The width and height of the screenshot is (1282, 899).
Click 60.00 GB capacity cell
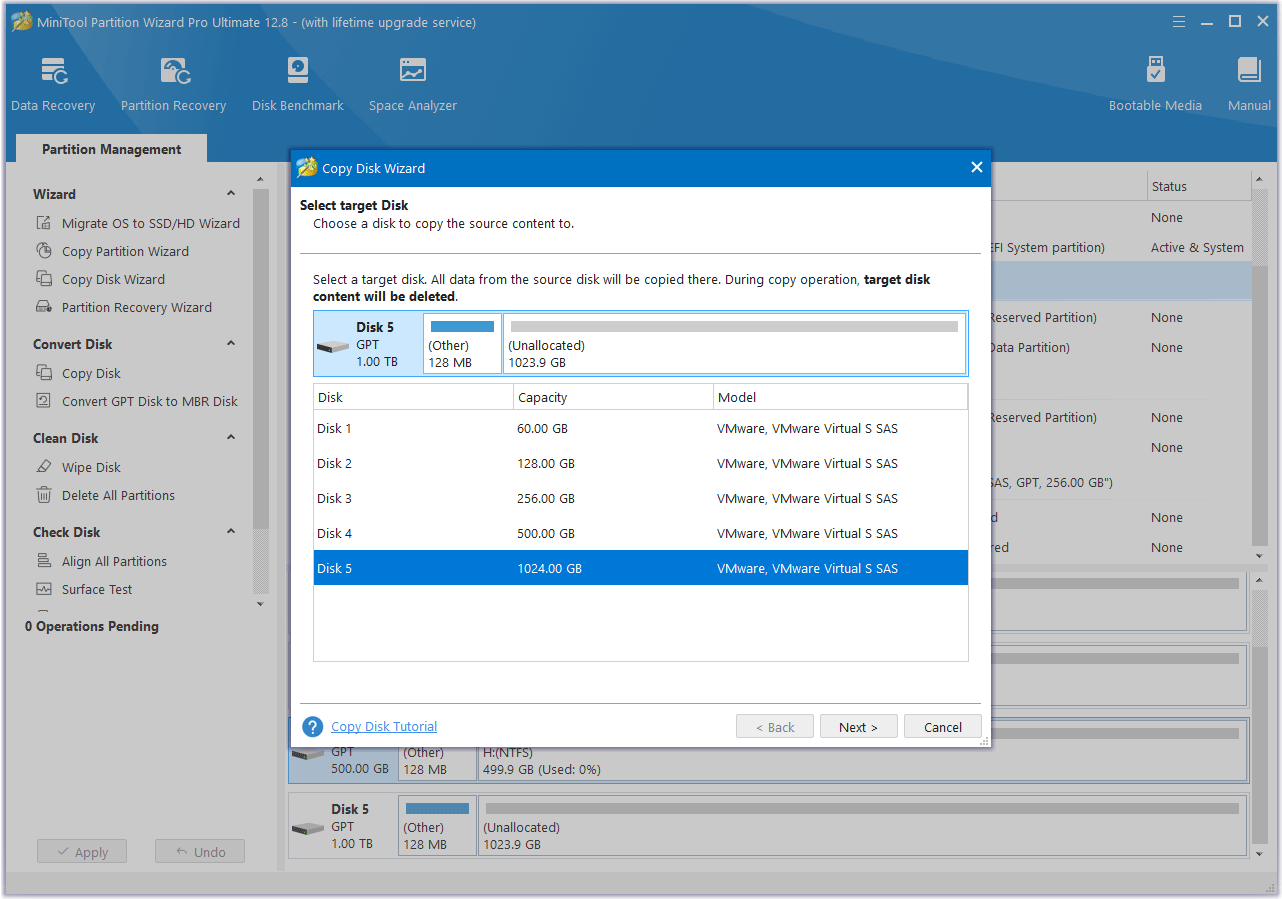pos(542,428)
